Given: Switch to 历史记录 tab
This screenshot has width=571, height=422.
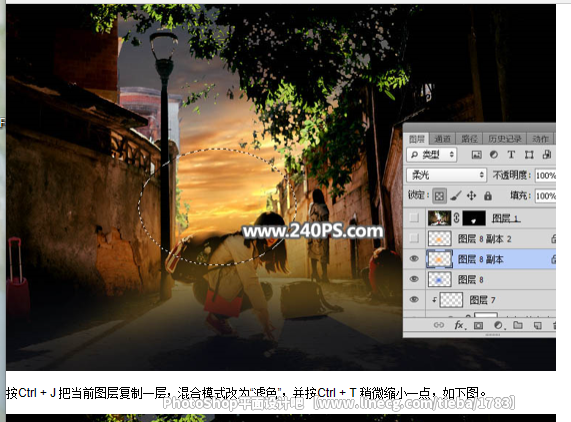Looking at the screenshot, I should (x=505, y=139).
